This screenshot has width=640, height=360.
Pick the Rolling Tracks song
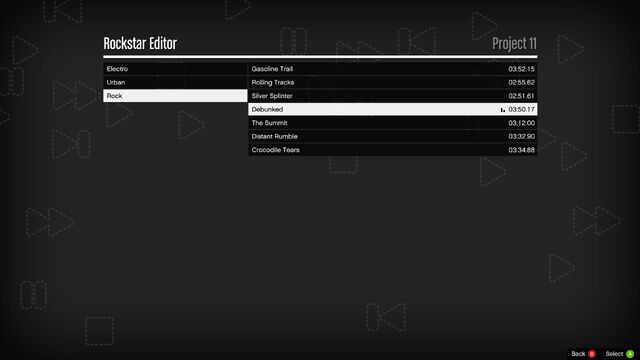pyautogui.click(x=393, y=82)
